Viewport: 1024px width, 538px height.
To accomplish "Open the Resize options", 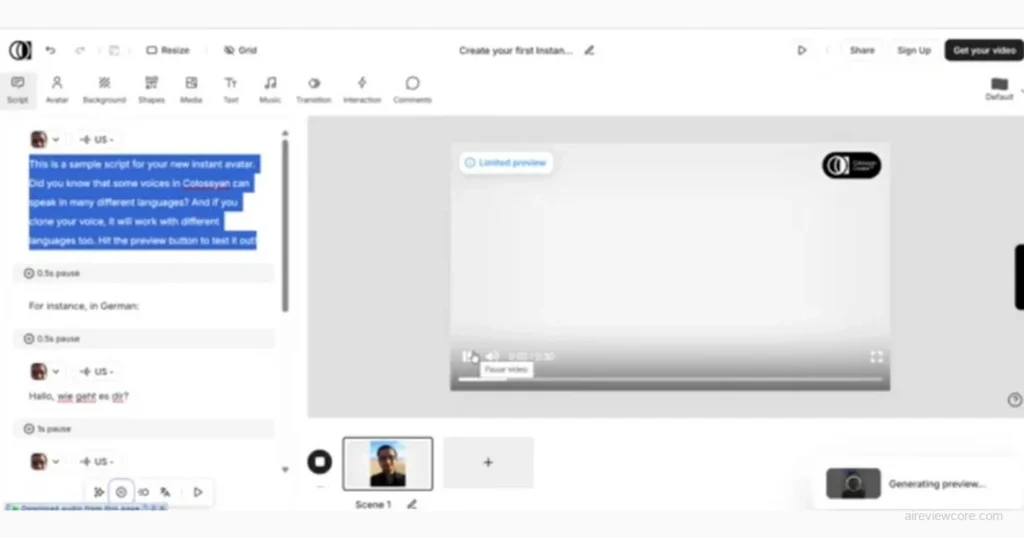I will point(167,50).
